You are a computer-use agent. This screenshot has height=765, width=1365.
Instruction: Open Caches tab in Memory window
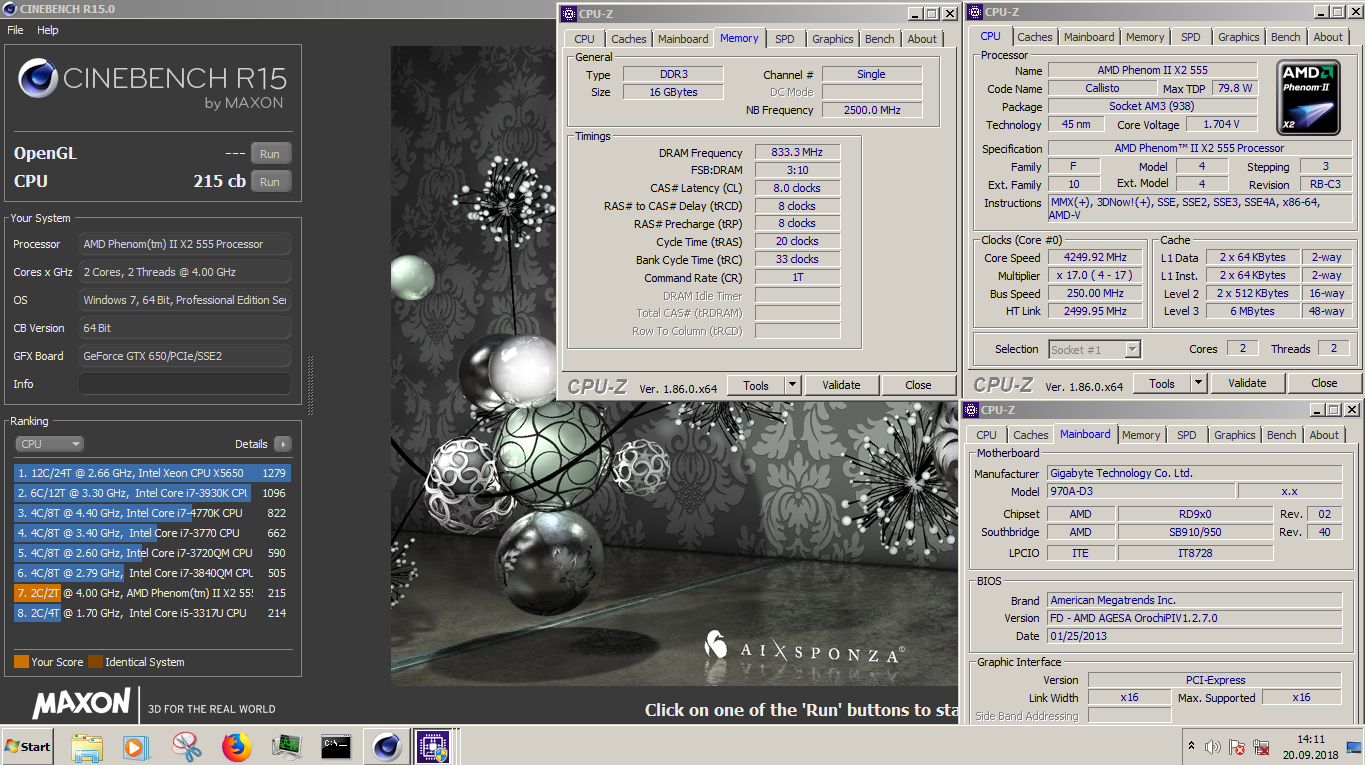[x=629, y=39]
